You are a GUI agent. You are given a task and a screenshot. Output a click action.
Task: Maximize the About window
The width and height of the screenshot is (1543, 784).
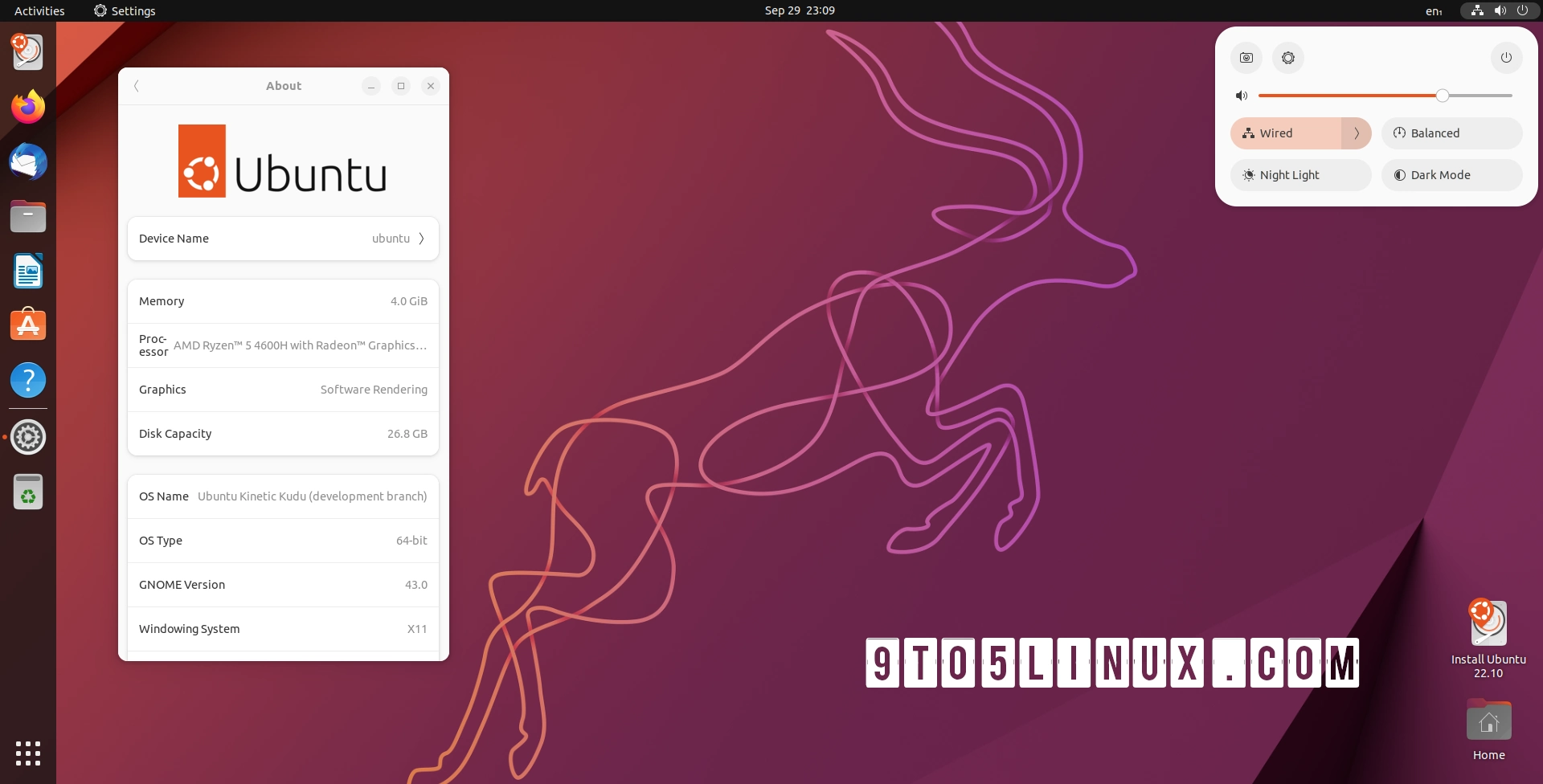[401, 86]
